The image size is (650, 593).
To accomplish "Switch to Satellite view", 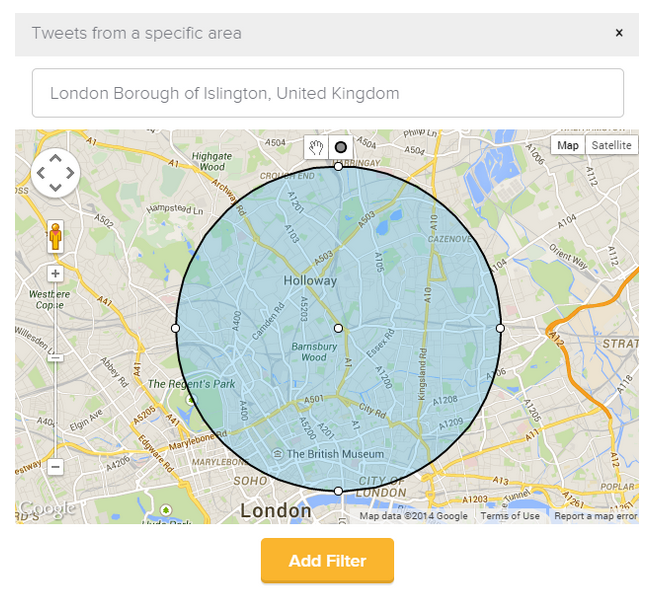I will point(611,145).
